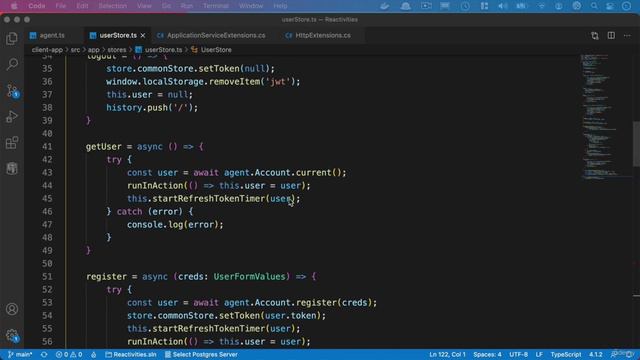
Task: Click the Synchronize Changes icon in status bar
Action: pyautogui.click(x=44, y=354)
